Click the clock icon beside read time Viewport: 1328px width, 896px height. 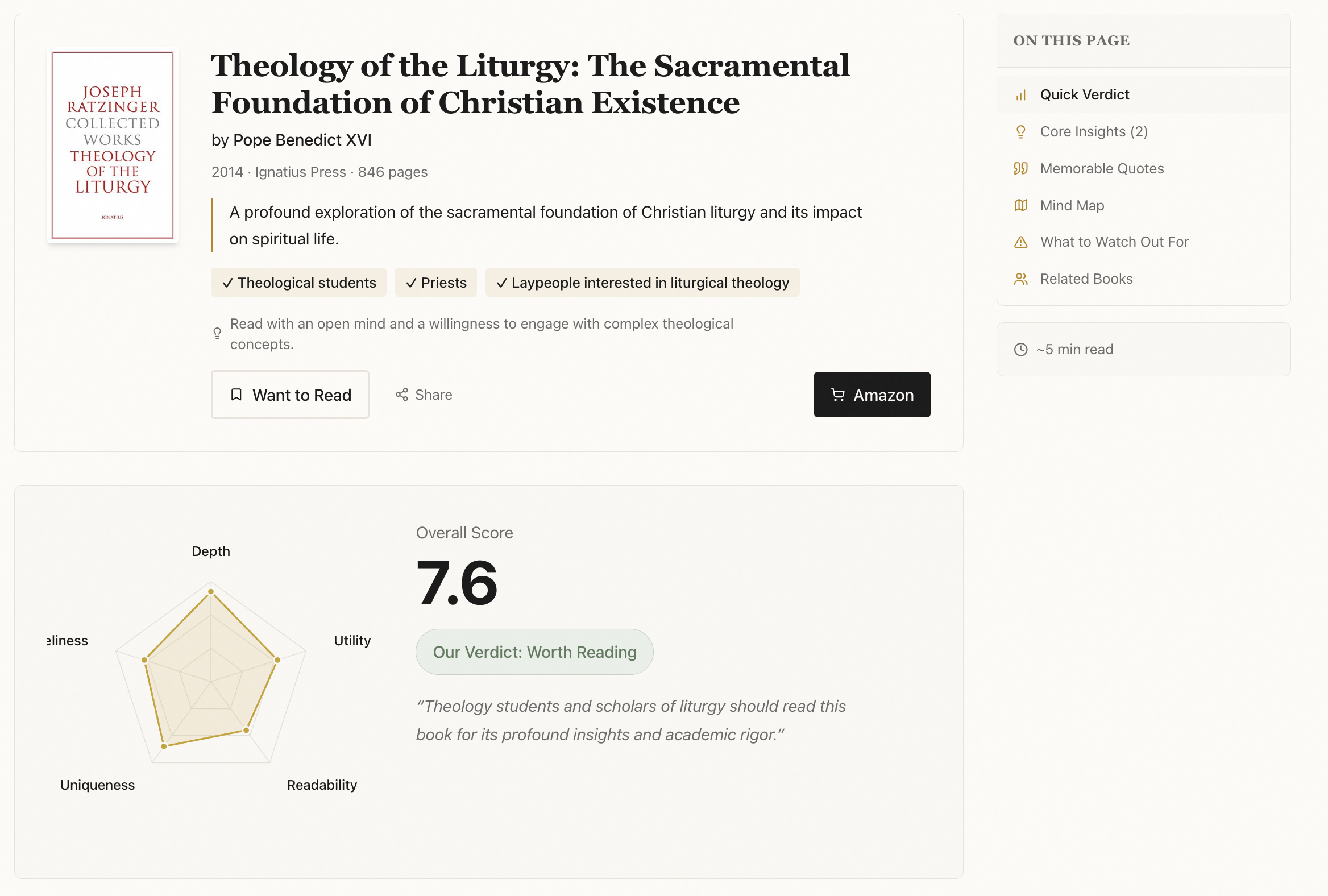point(1020,350)
